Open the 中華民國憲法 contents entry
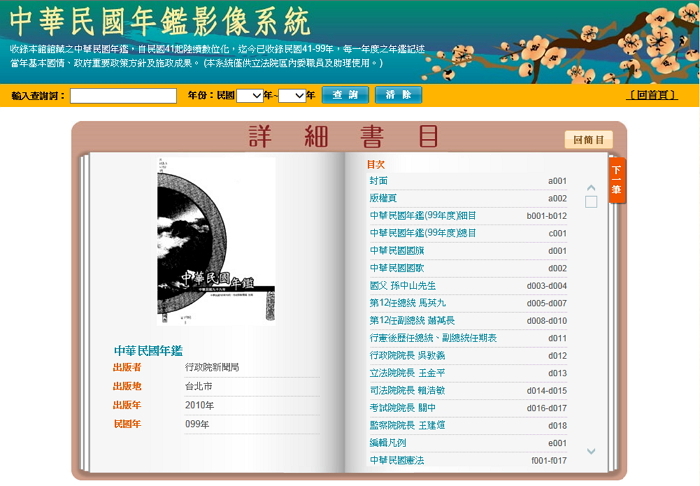700x486 pixels. pyautogui.click(x=397, y=460)
